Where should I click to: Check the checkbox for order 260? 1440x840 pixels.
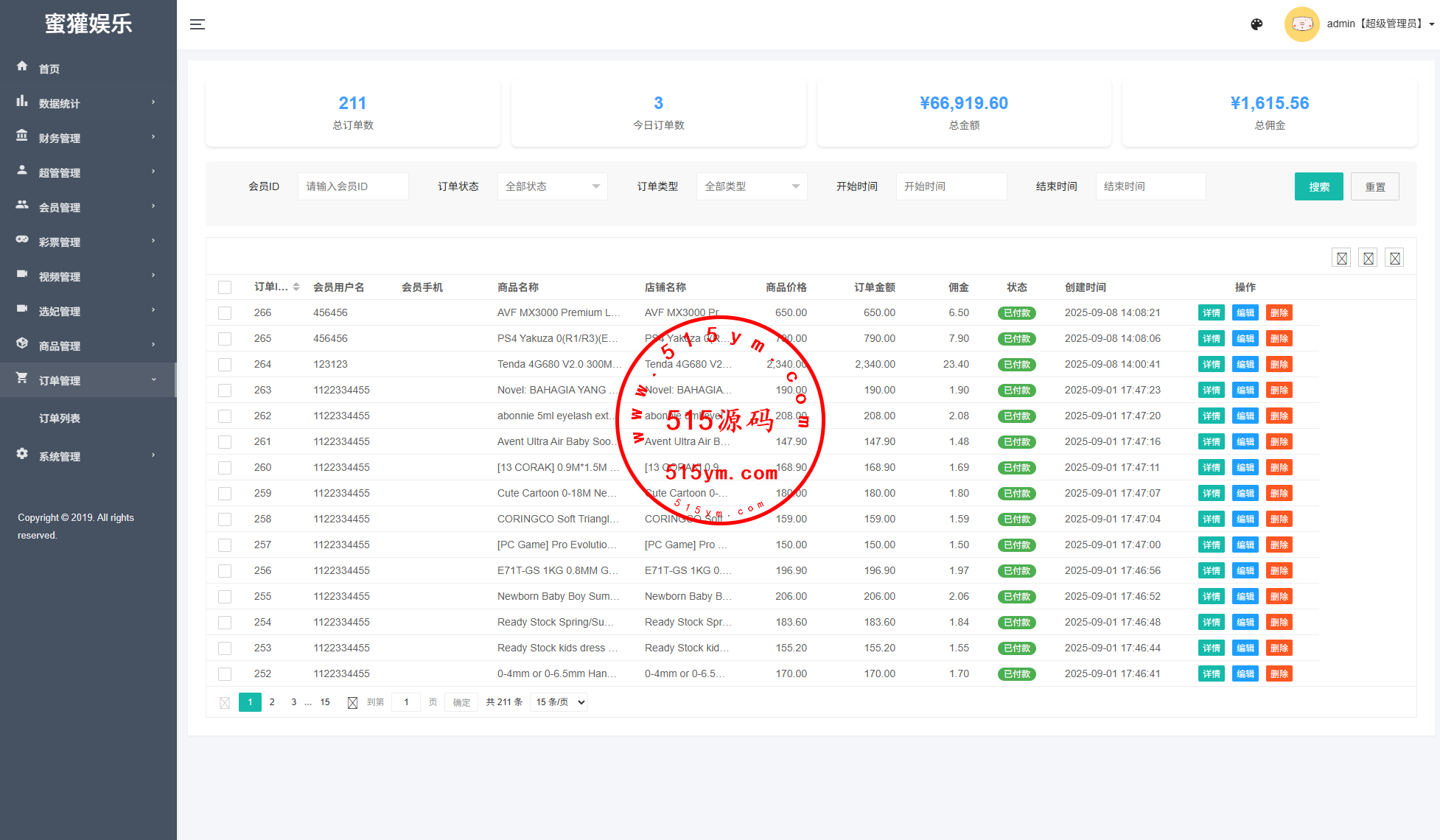click(225, 468)
